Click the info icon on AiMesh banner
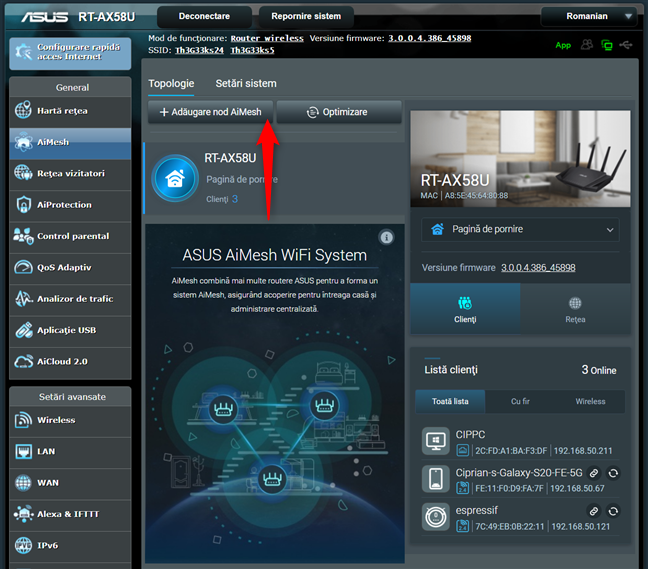Image resolution: width=648 pixels, height=569 pixels. 386,237
